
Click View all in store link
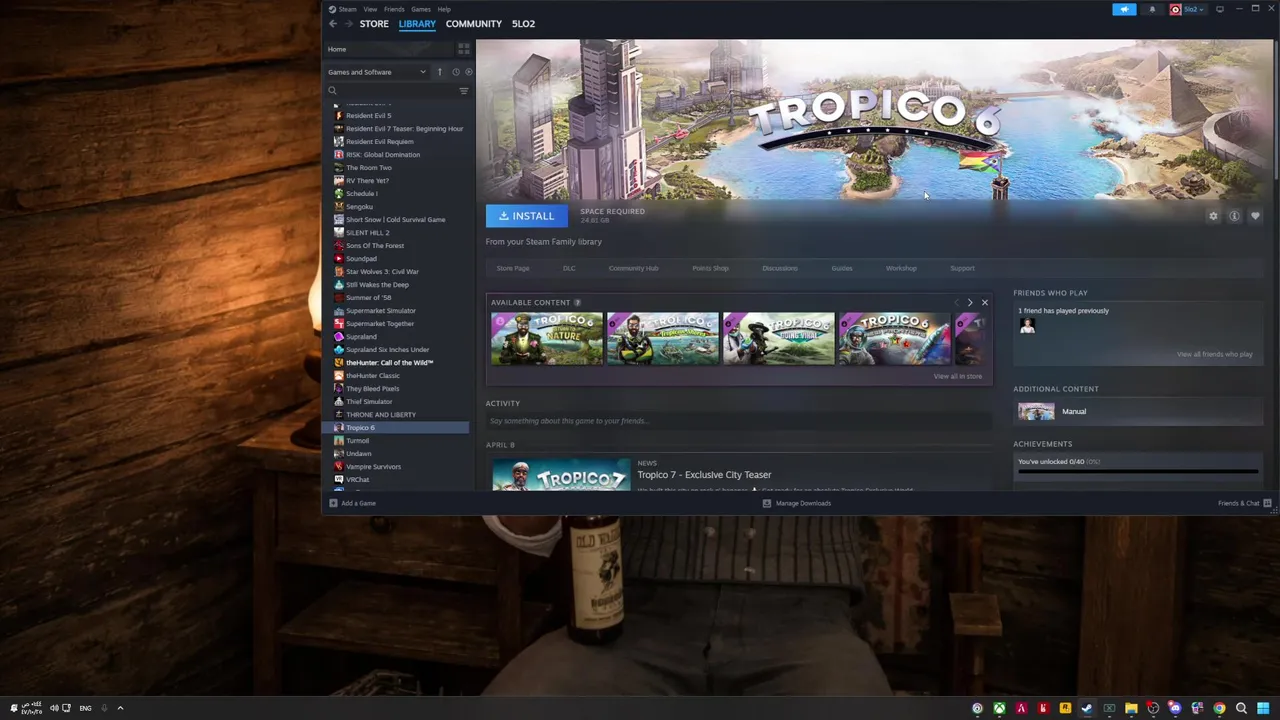click(x=958, y=376)
